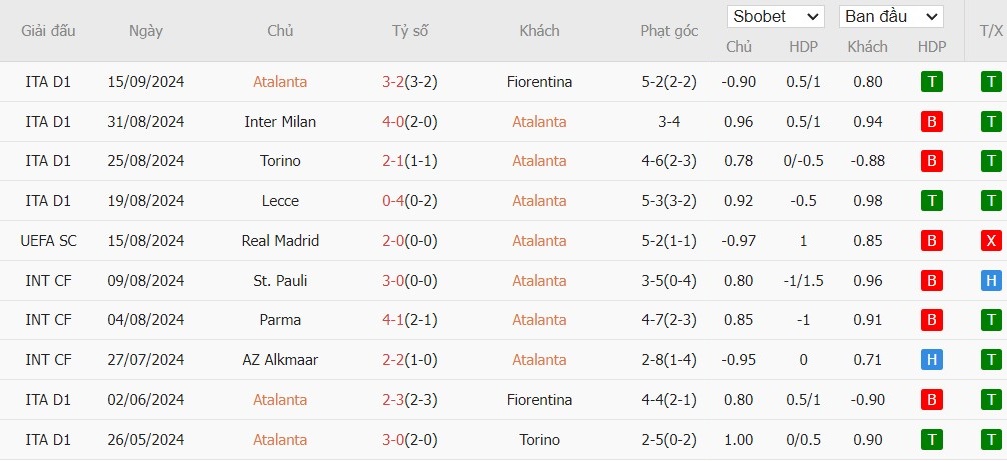Click red B badge in Parma row
This screenshot has width=1007, height=461.
click(931, 320)
